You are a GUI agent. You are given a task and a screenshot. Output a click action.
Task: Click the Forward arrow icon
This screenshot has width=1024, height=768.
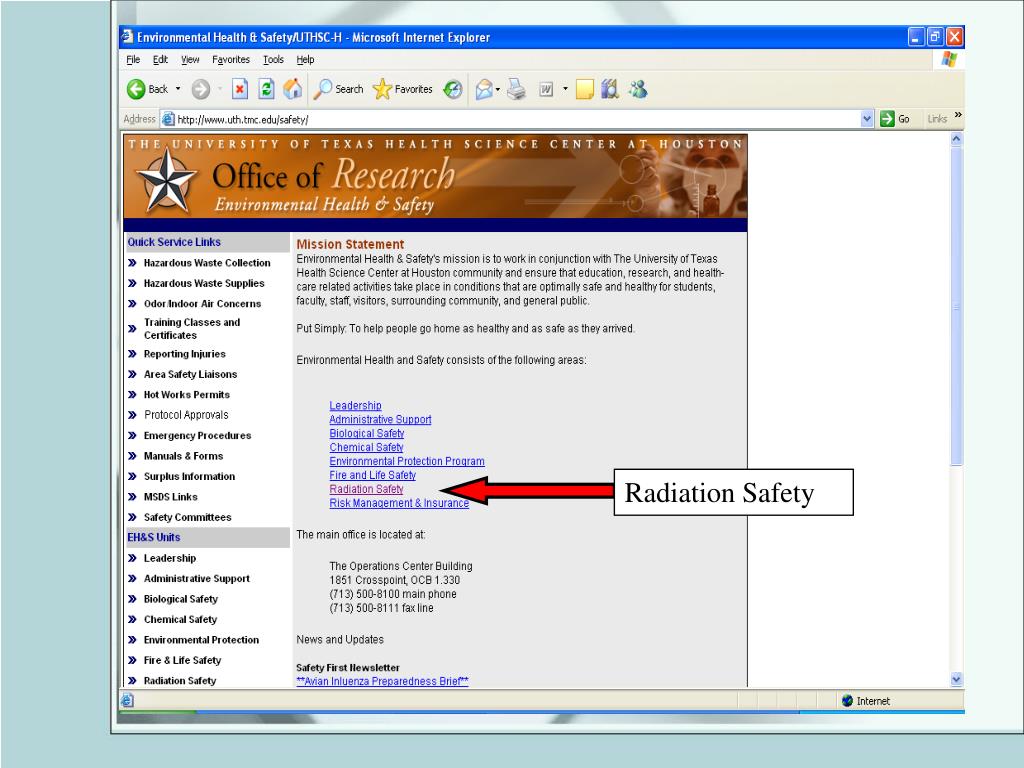click(x=200, y=89)
